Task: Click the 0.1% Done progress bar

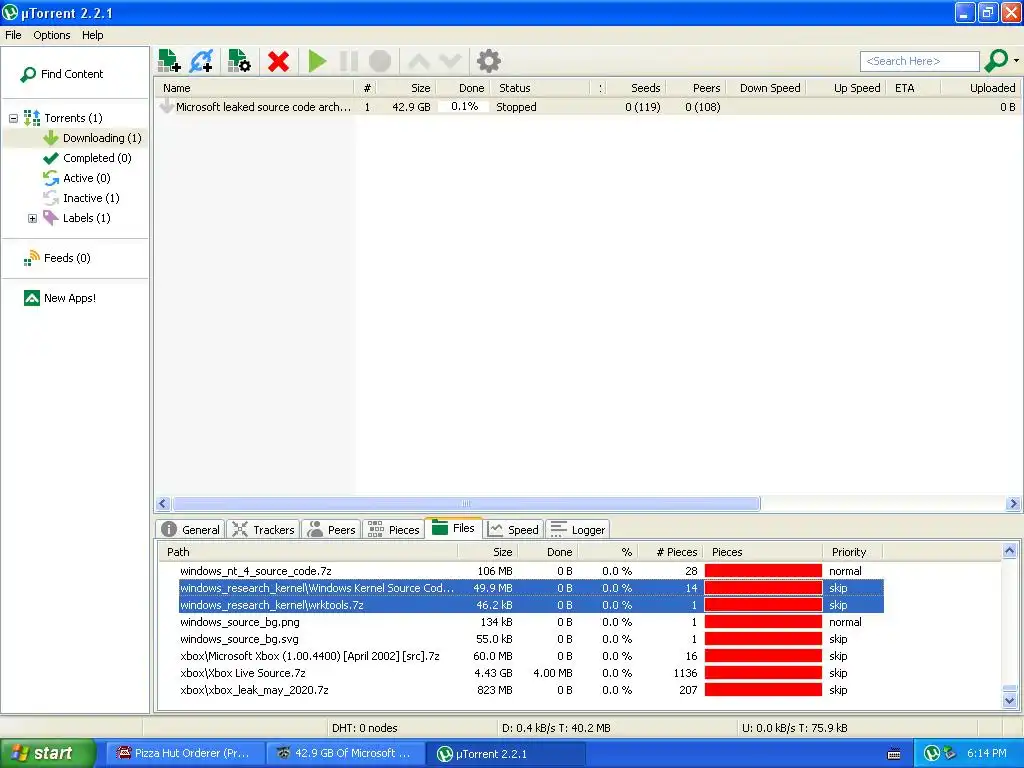Action: [464, 107]
